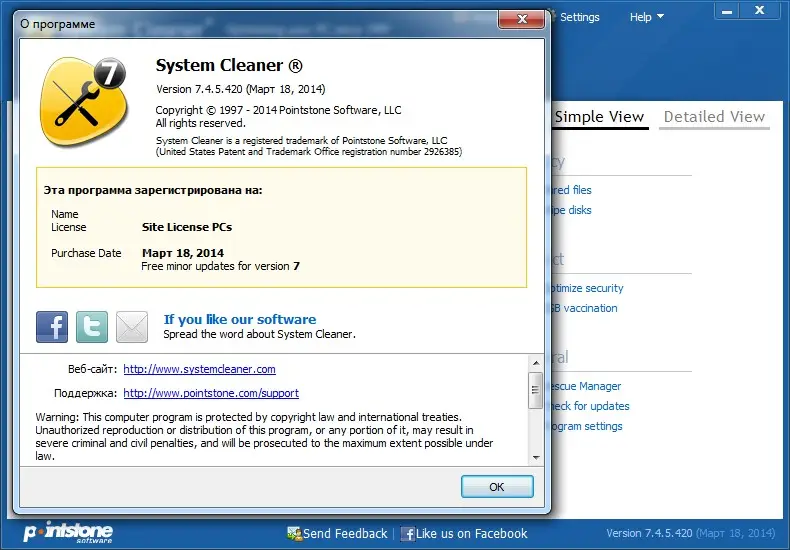Open Rescue Manager in main window
Image resolution: width=790 pixels, height=550 pixels.
click(585, 386)
